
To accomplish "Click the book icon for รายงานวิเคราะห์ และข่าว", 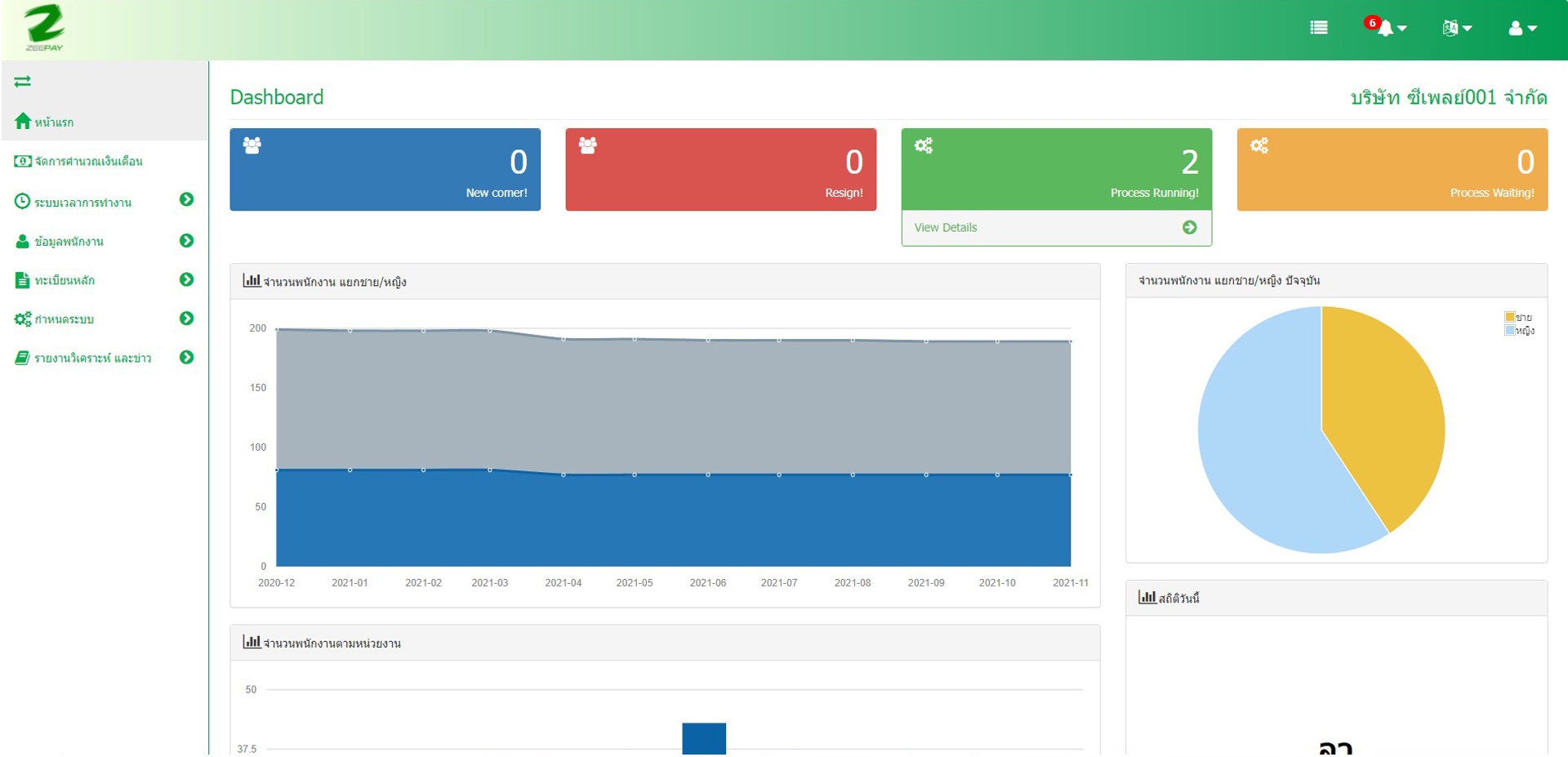I will [23, 358].
